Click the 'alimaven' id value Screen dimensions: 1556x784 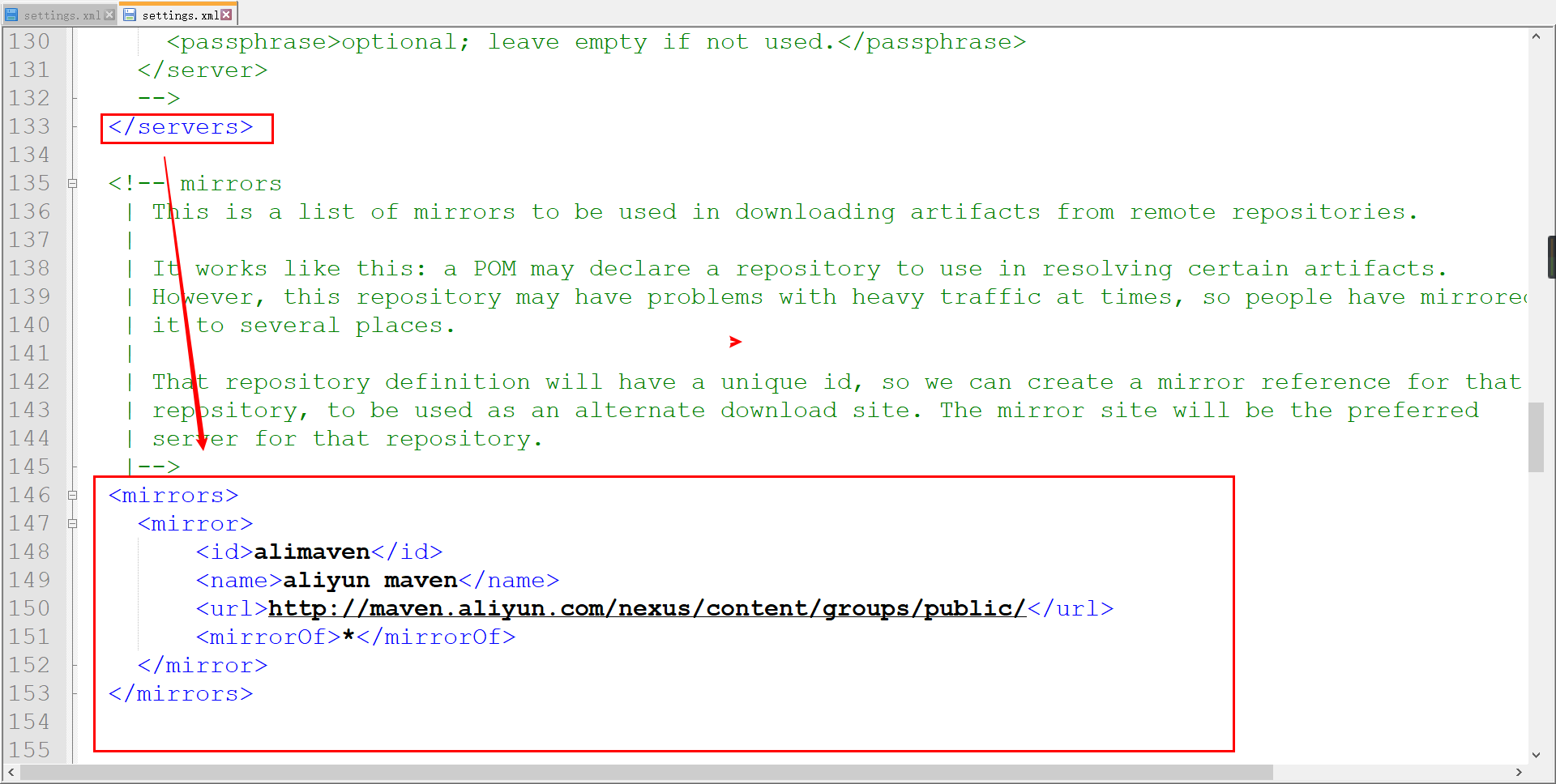click(312, 552)
